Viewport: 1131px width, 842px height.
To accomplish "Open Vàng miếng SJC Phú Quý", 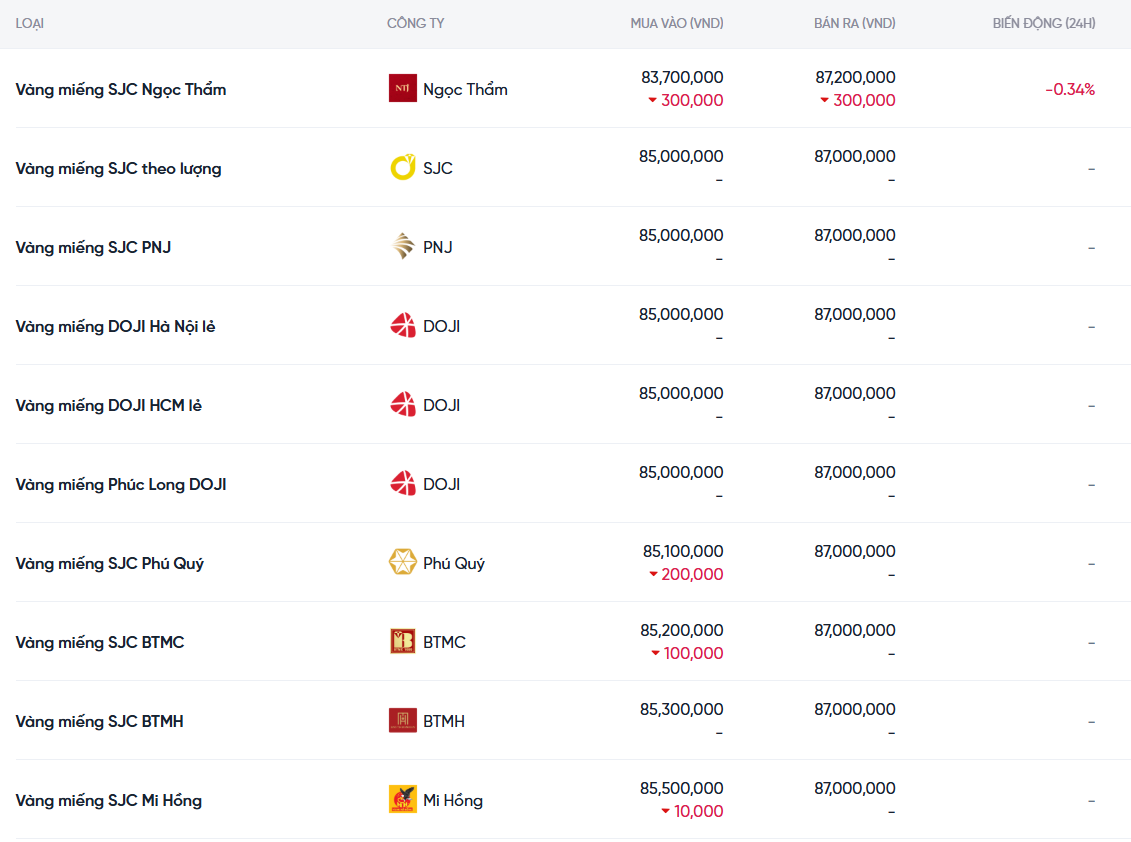I will coord(110,563).
